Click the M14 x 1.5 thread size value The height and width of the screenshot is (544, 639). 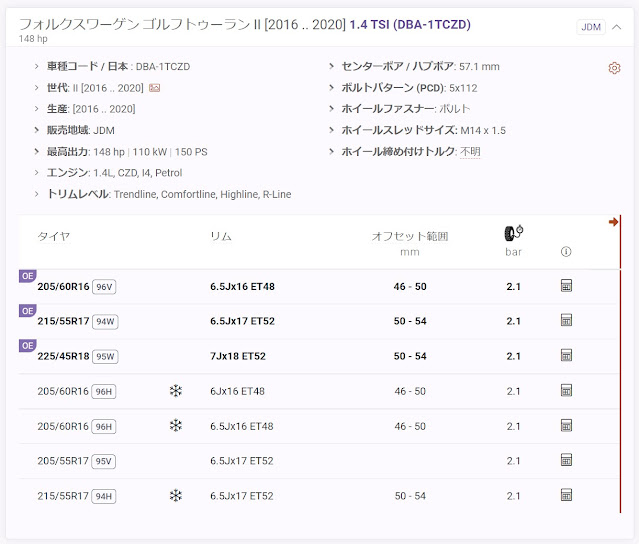(483, 130)
